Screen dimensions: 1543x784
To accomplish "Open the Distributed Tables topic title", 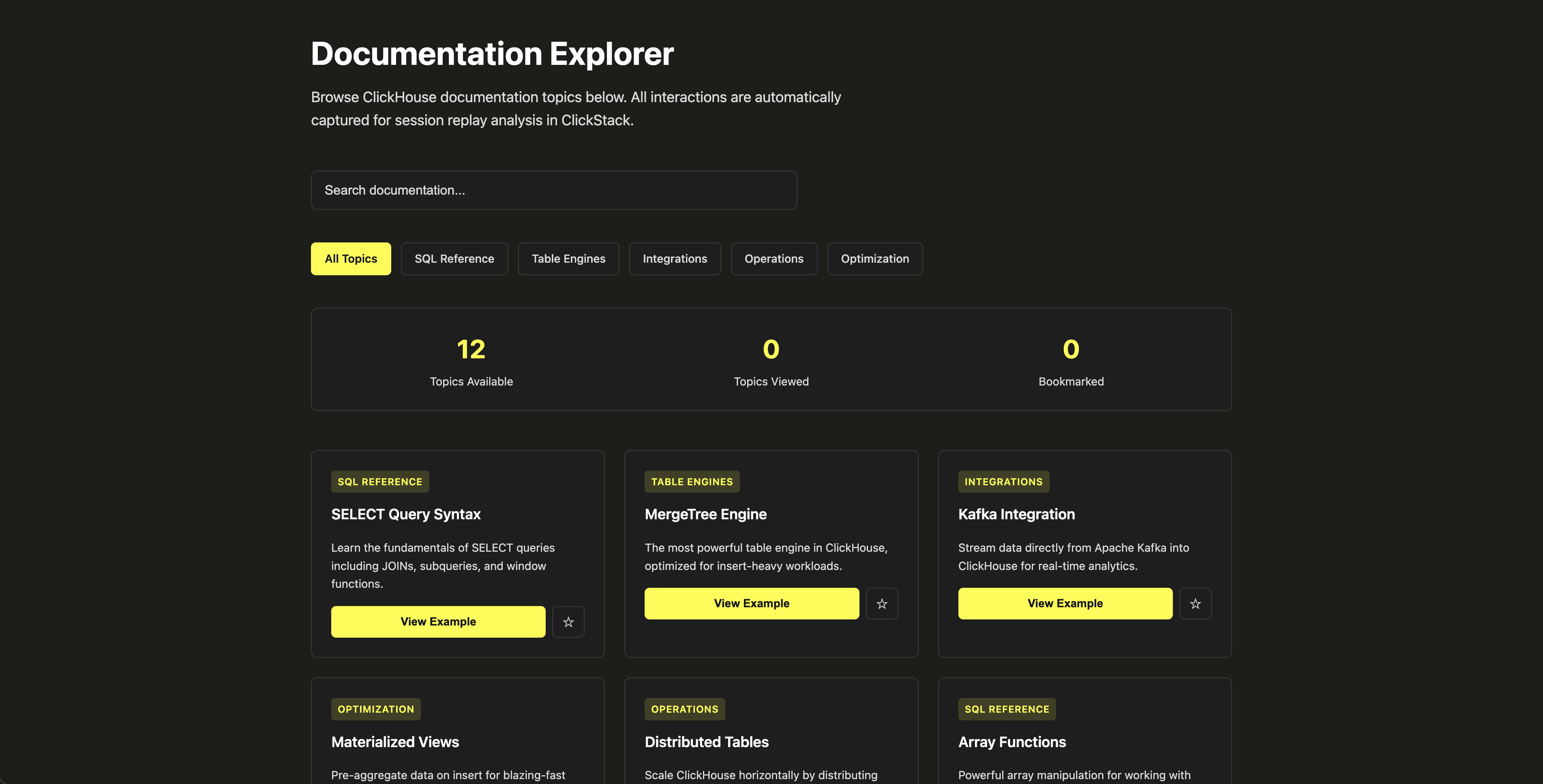I will pyautogui.click(x=707, y=741).
